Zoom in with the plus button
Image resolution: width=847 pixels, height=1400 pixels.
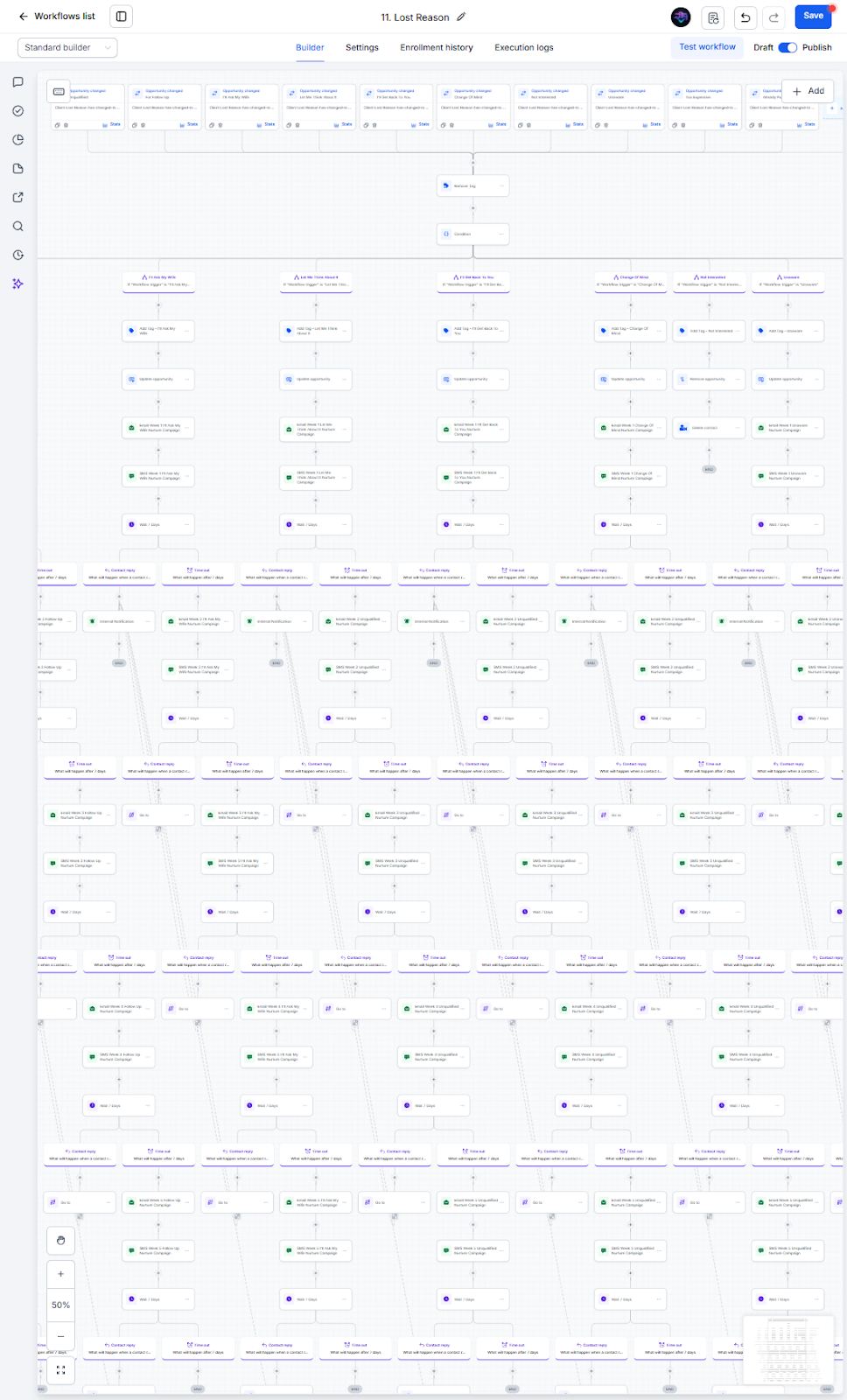click(x=60, y=1274)
